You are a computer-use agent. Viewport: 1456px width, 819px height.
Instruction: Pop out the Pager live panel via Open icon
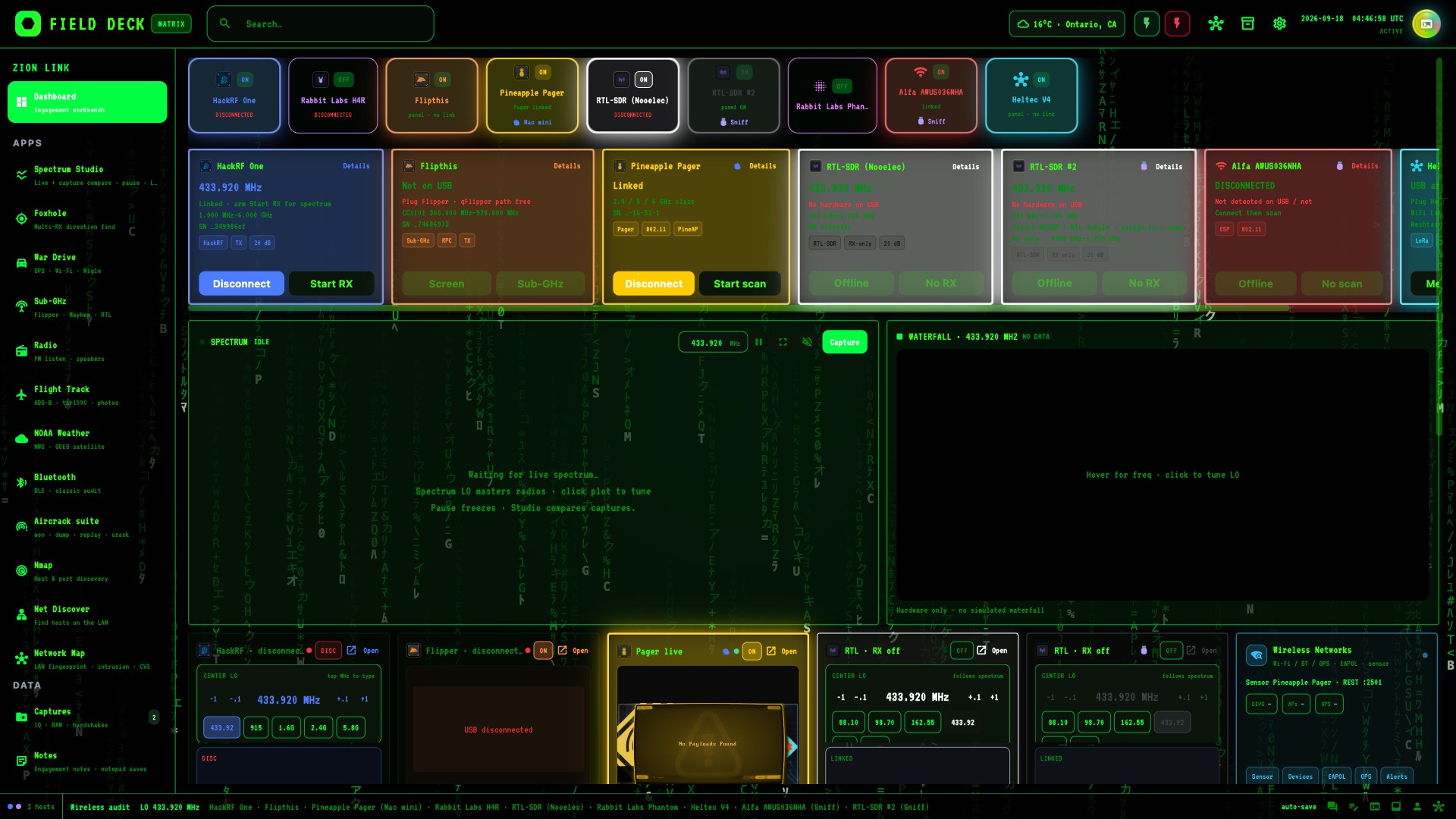[782, 651]
